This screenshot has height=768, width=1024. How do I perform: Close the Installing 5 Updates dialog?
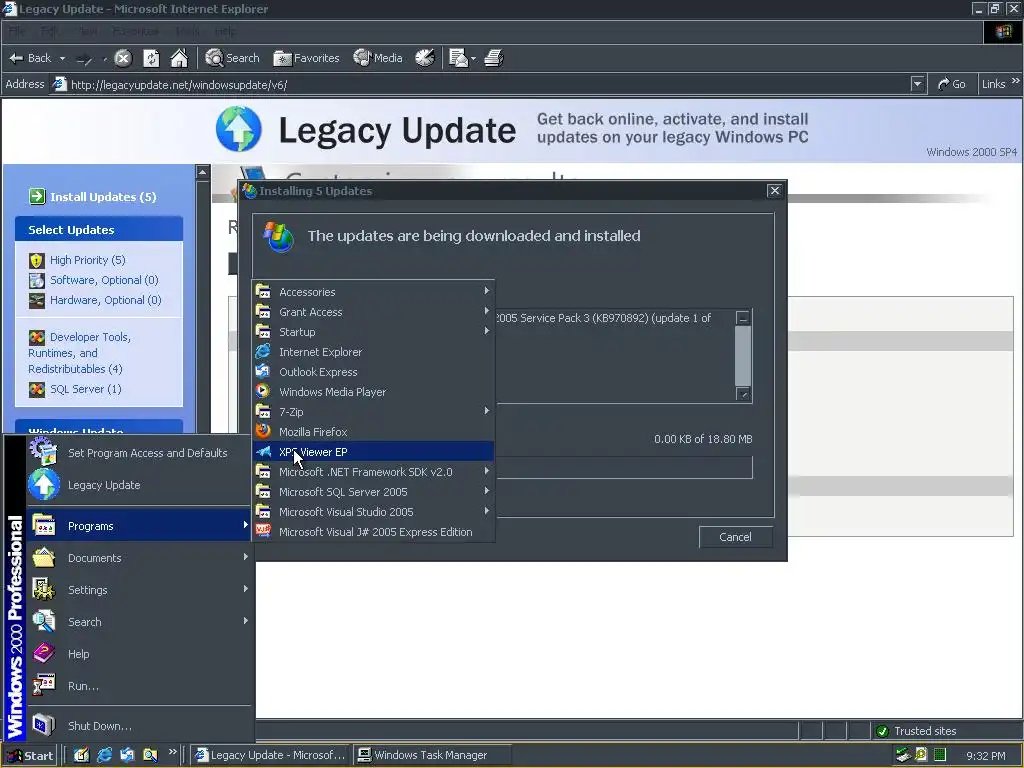(775, 191)
